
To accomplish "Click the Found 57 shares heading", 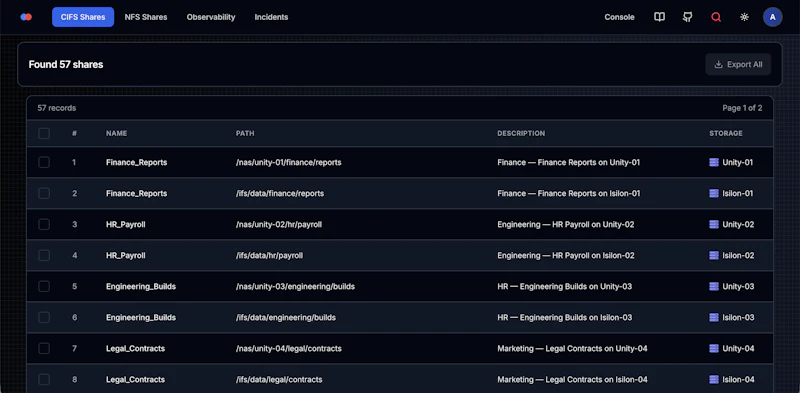I will click(x=66, y=64).
